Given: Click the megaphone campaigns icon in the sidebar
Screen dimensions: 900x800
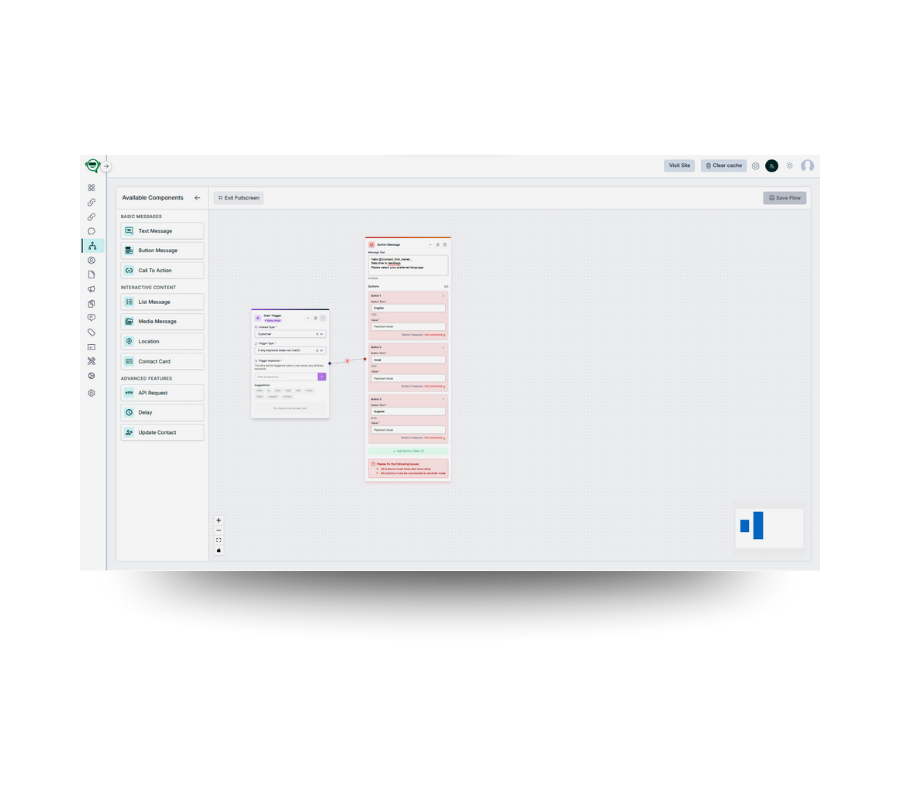Looking at the screenshot, I should coord(91,289).
